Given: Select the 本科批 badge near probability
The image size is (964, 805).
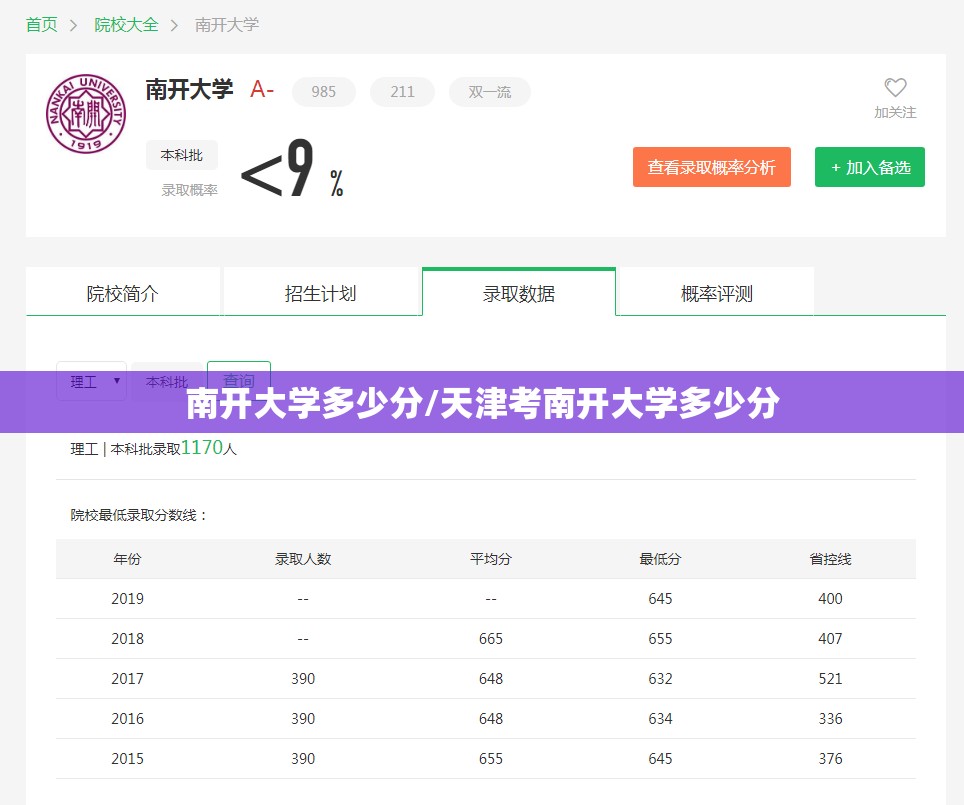Looking at the screenshot, I should pyautogui.click(x=182, y=155).
